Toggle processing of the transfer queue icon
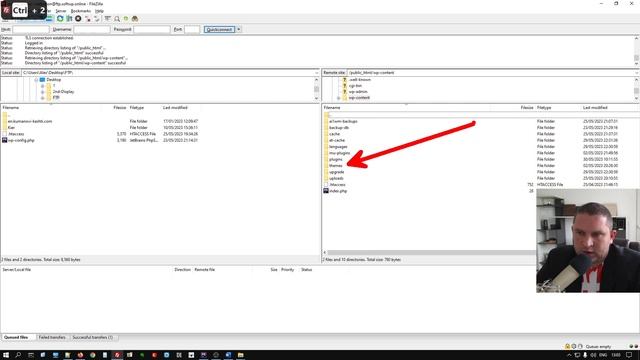The width and height of the screenshot is (640, 360). 69,18
